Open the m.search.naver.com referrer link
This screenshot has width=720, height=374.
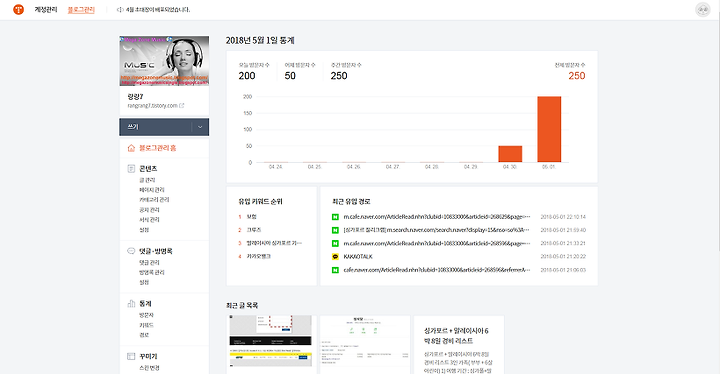pos(436,230)
